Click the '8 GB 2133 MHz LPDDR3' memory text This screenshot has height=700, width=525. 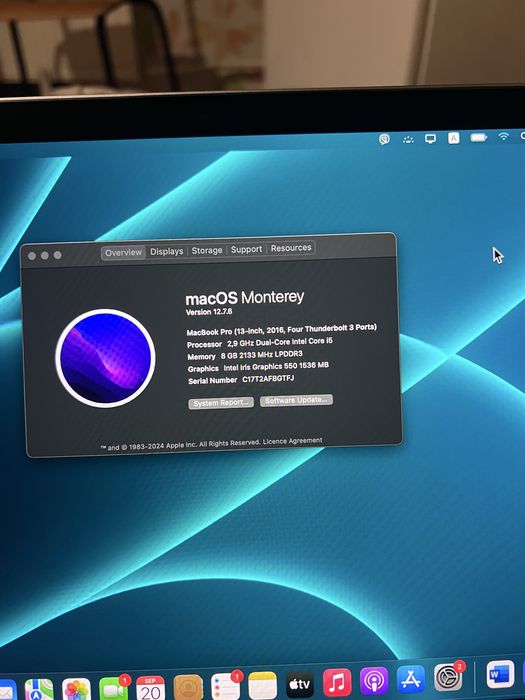262,355
